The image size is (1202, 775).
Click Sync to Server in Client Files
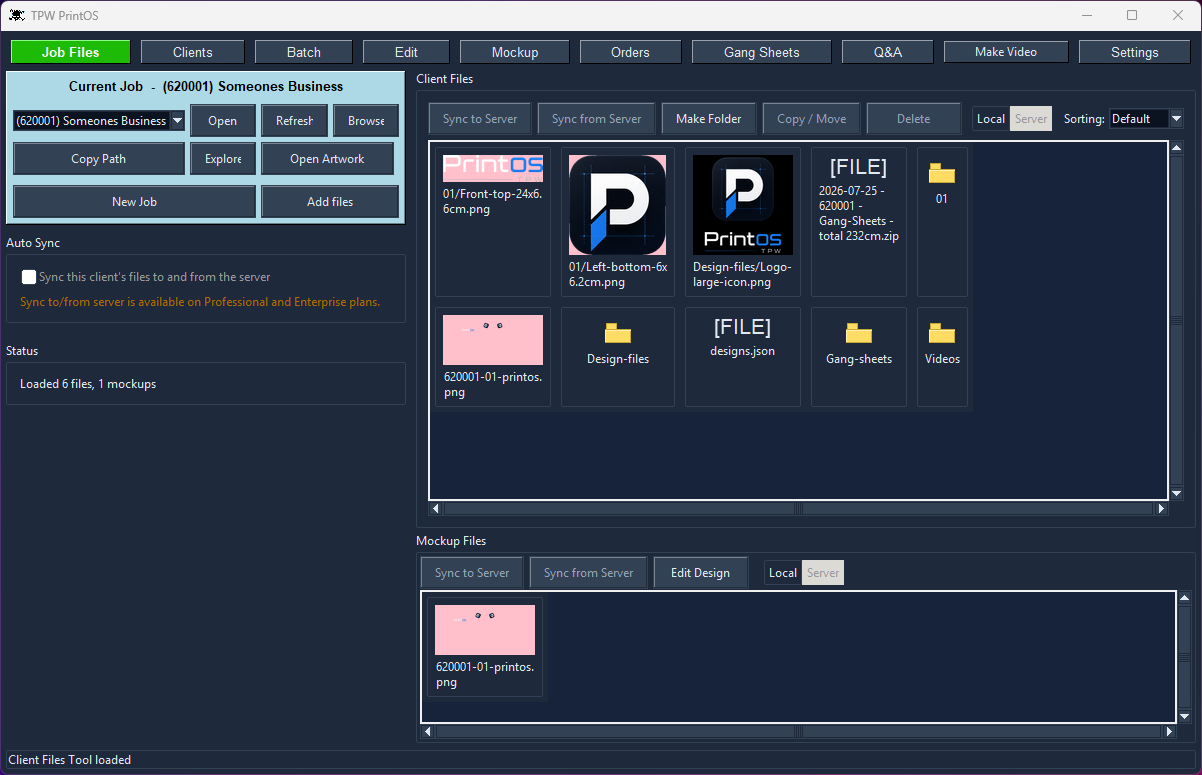[x=480, y=119]
